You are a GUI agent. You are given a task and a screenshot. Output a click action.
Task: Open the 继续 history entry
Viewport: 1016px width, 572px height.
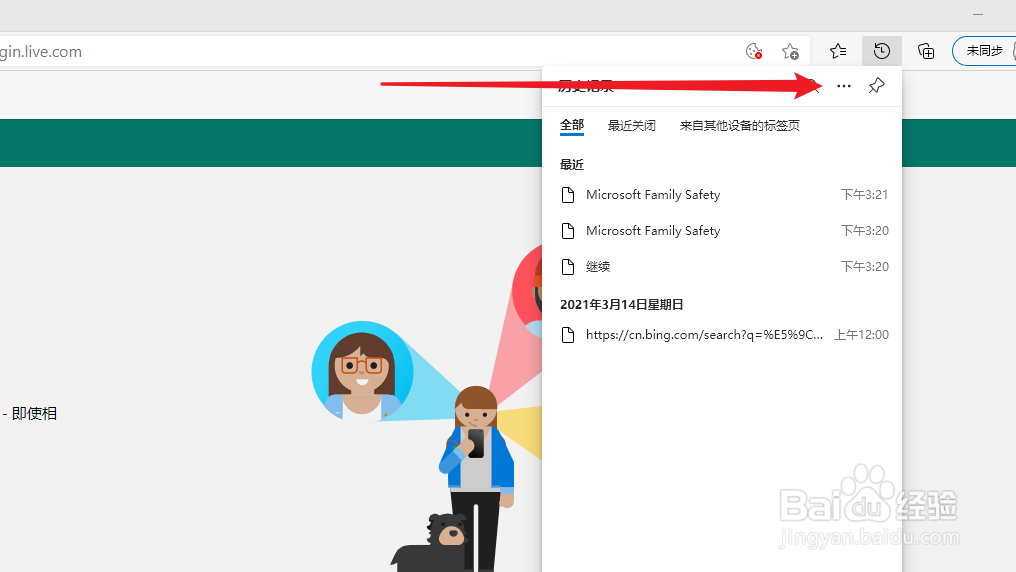point(724,267)
